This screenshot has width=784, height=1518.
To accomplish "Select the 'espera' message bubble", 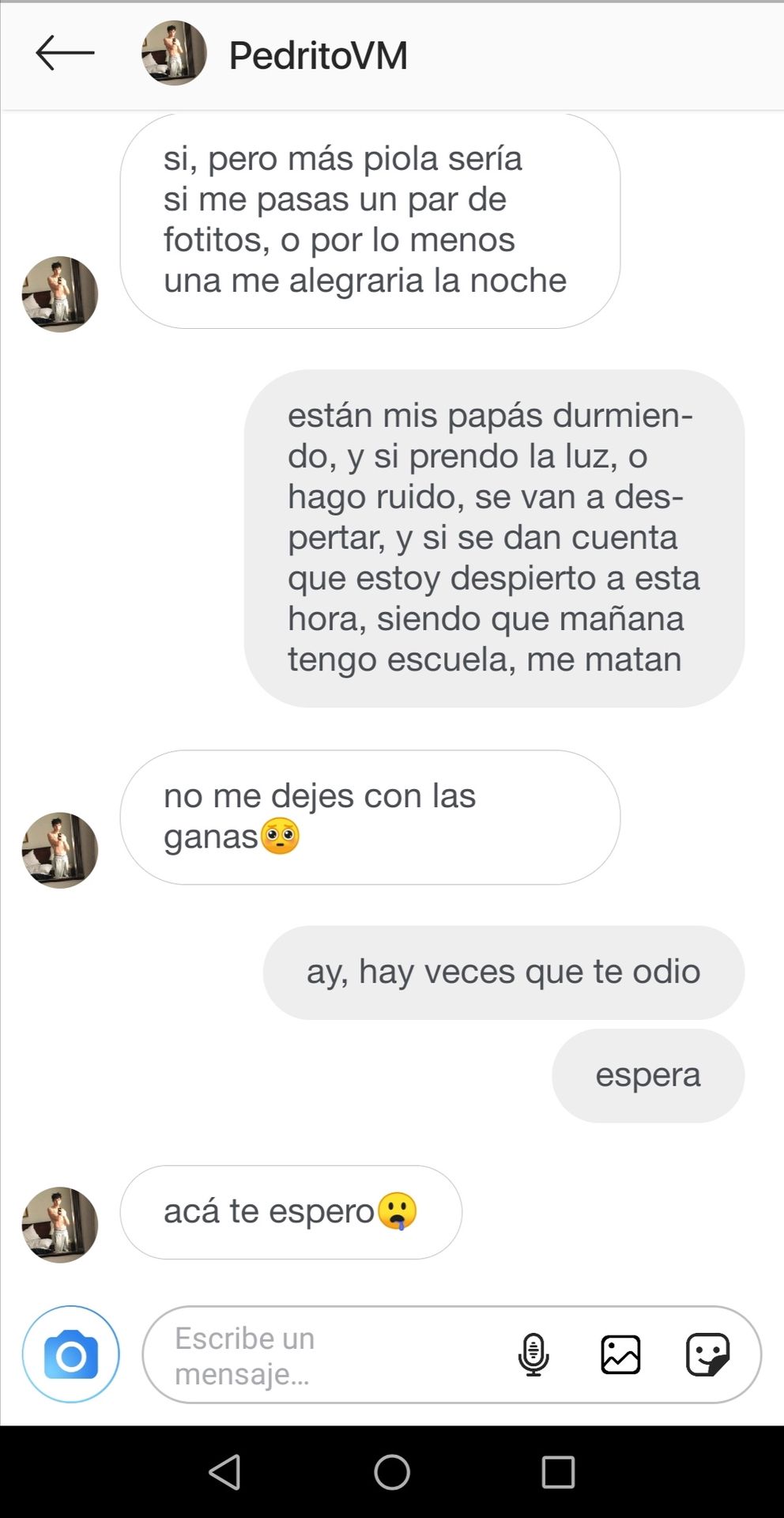I will [648, 1075].
